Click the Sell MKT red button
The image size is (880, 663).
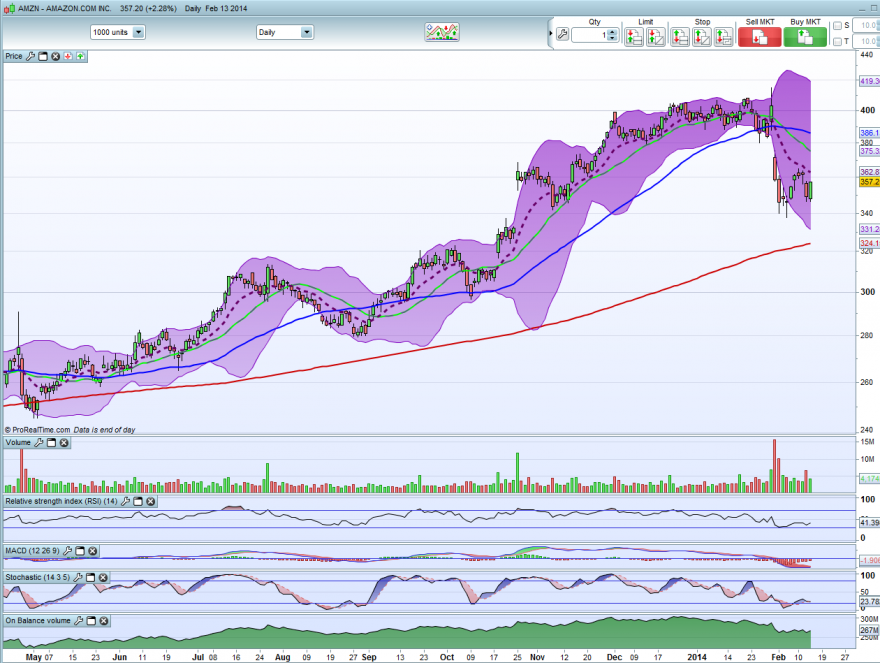point(759,37)
